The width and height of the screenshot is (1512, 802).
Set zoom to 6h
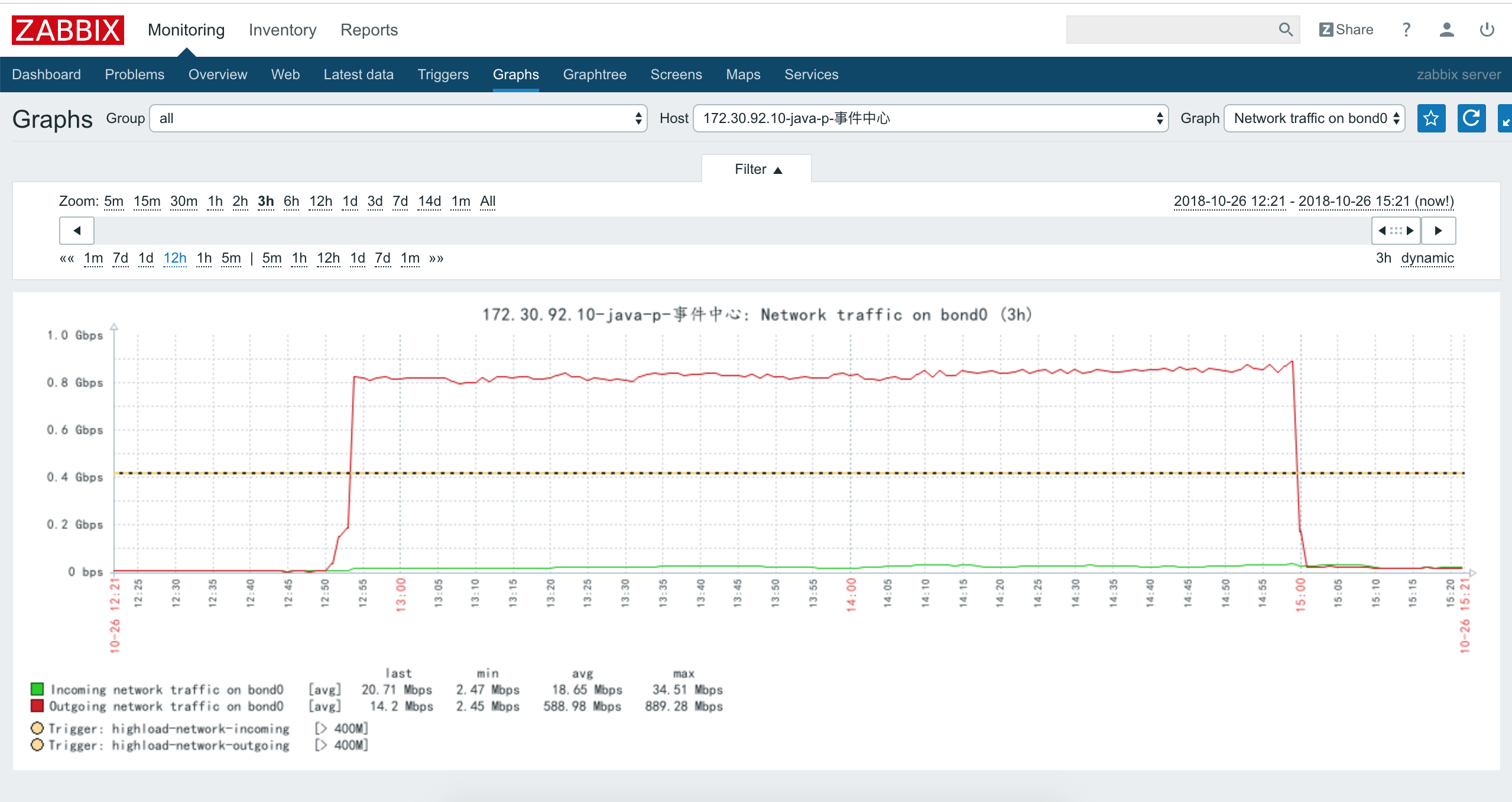291,202
